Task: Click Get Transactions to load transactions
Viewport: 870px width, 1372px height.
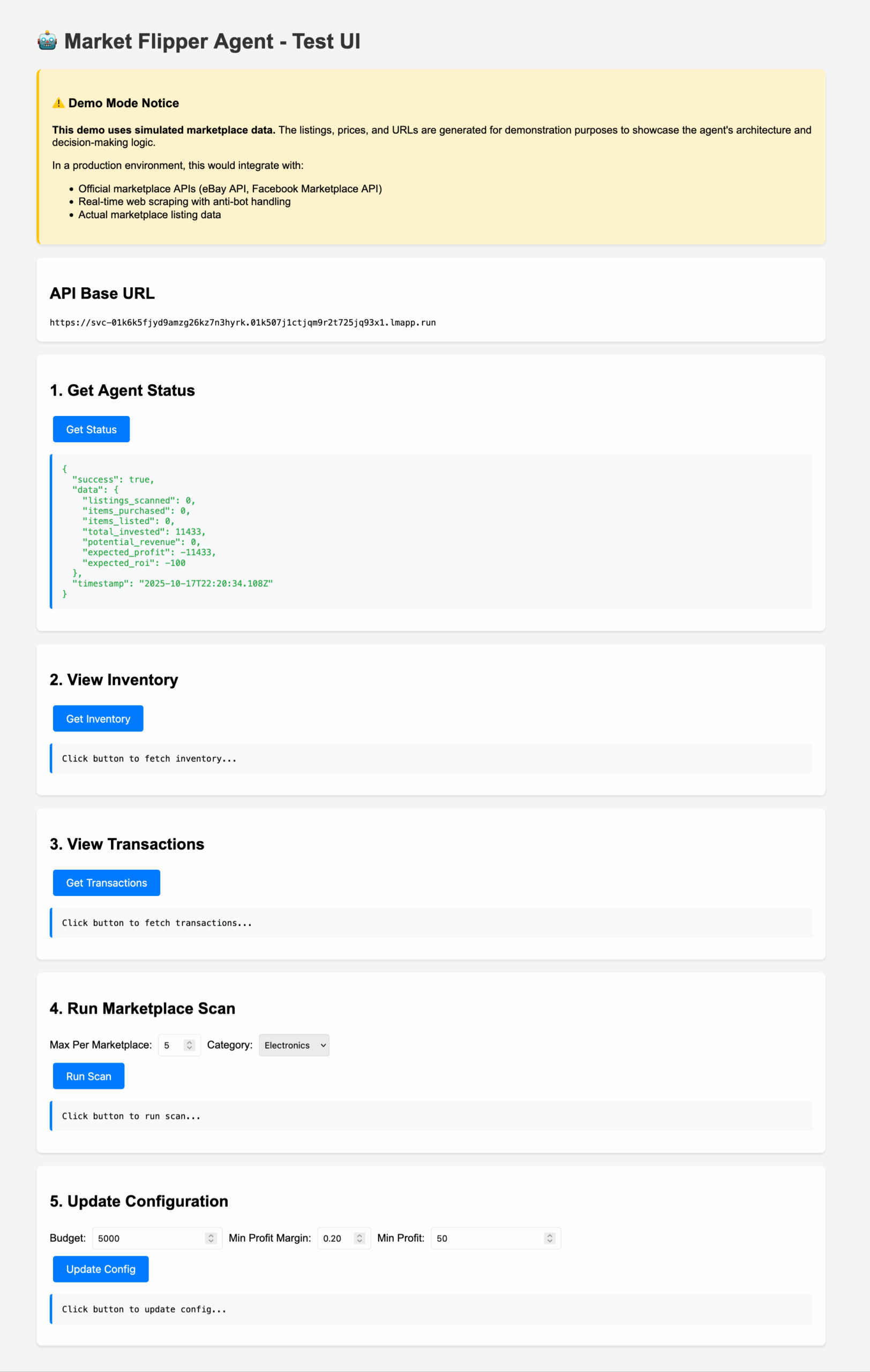Action: click(x=106, y=883)
